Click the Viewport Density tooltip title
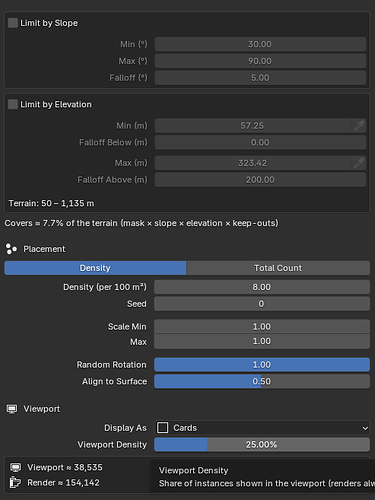This screenshot has height=500, width=375. click(193, 470)
